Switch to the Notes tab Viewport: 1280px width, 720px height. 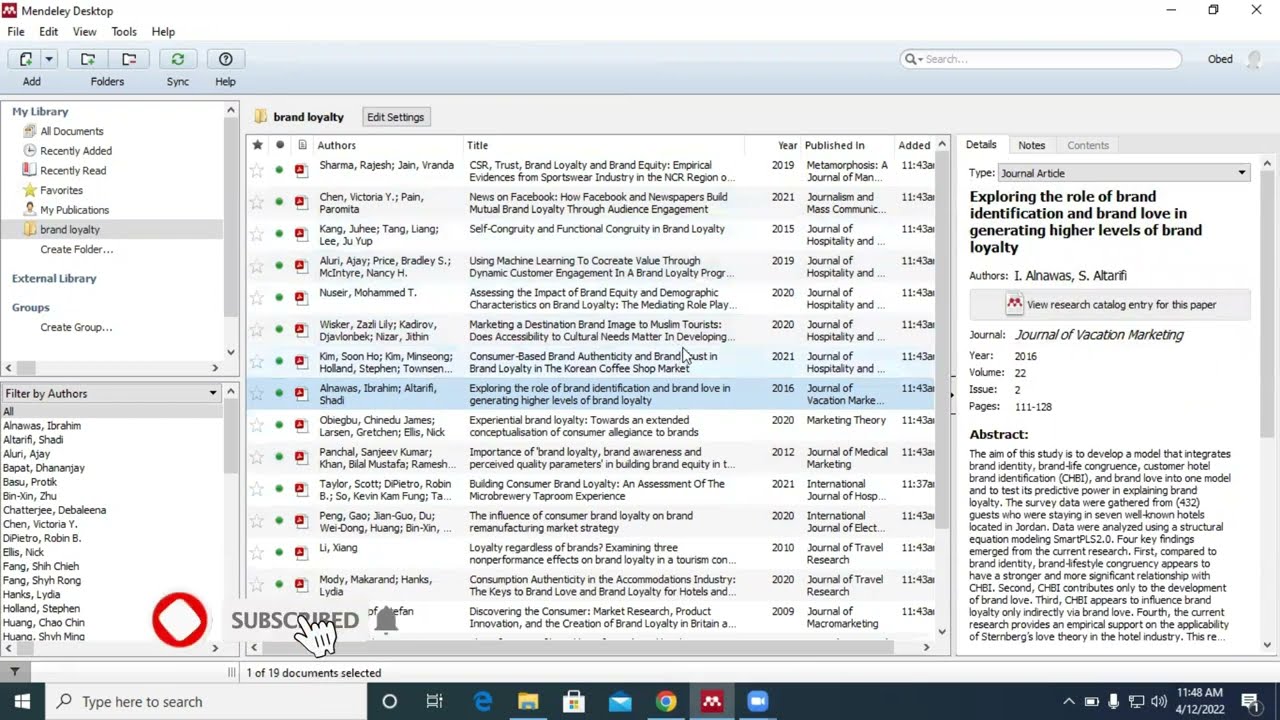coord(1031,145)
